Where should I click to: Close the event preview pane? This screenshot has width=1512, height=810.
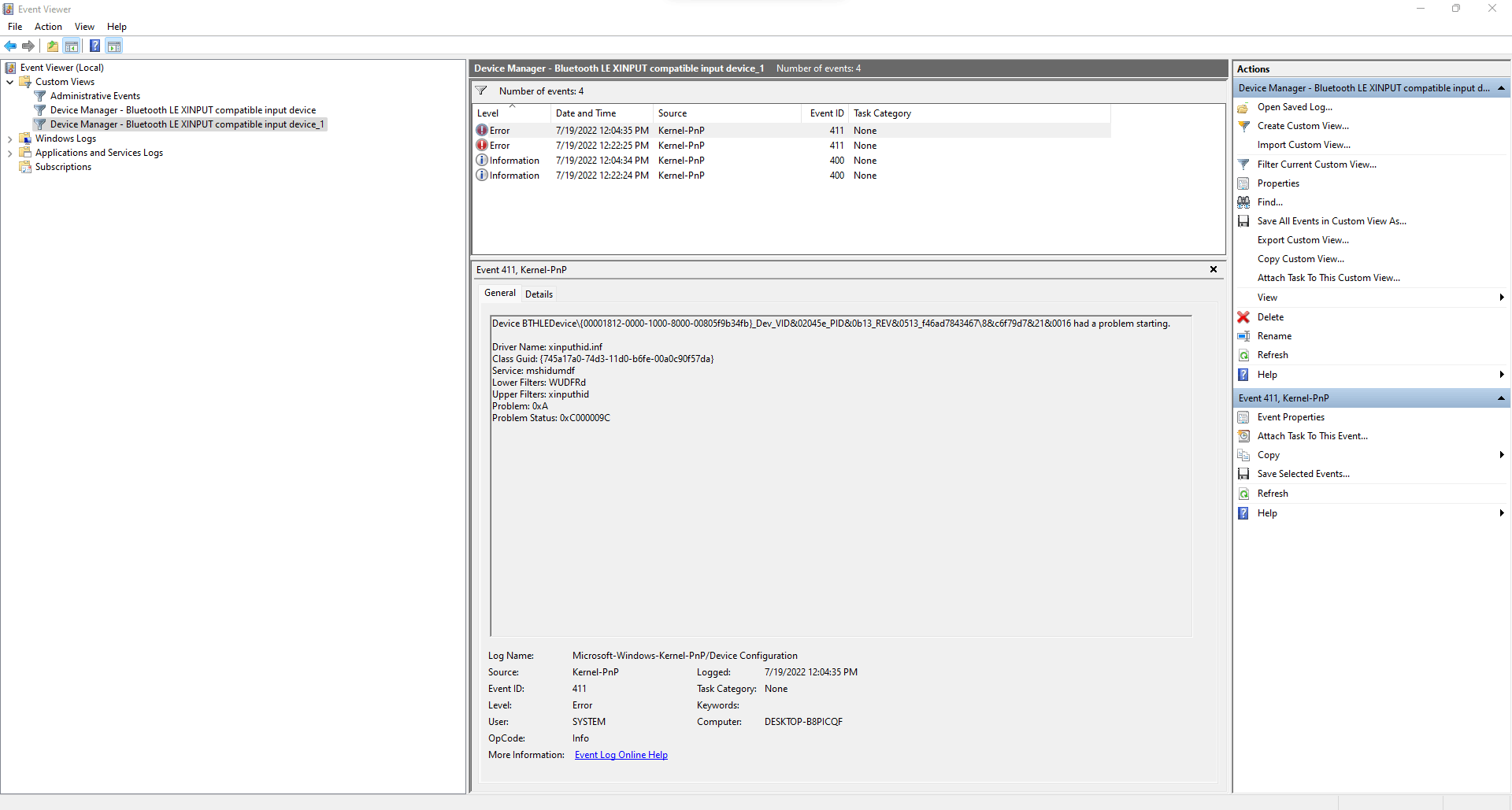click(x=1214, y=269)
